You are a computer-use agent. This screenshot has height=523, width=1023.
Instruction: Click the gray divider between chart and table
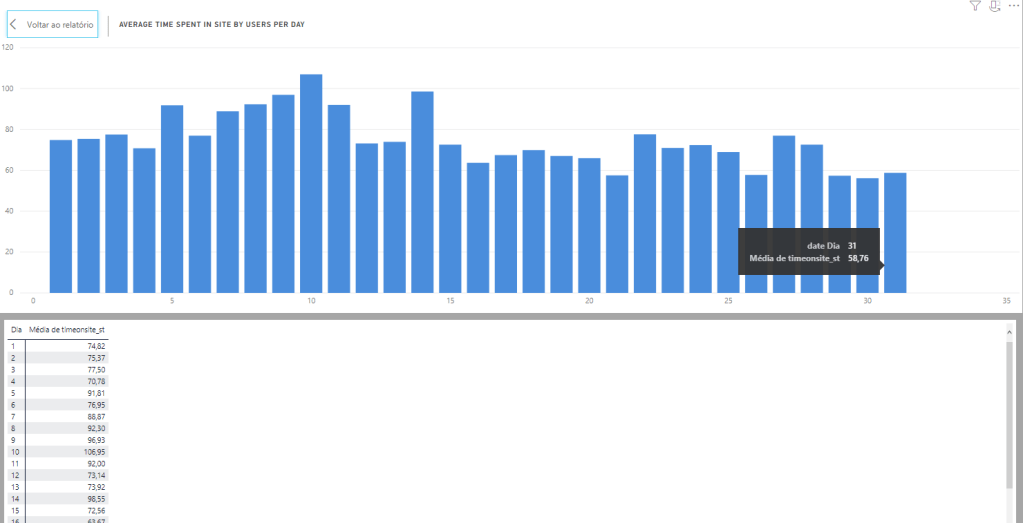[511, 315]
